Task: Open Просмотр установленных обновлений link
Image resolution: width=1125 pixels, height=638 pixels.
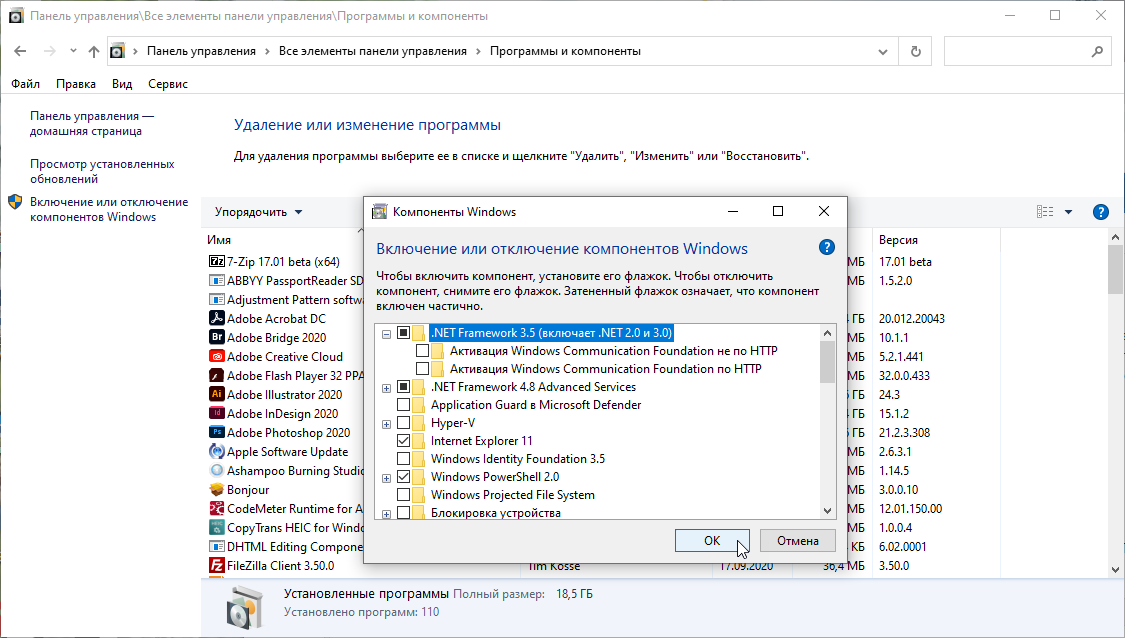Action: pos(102,171)
